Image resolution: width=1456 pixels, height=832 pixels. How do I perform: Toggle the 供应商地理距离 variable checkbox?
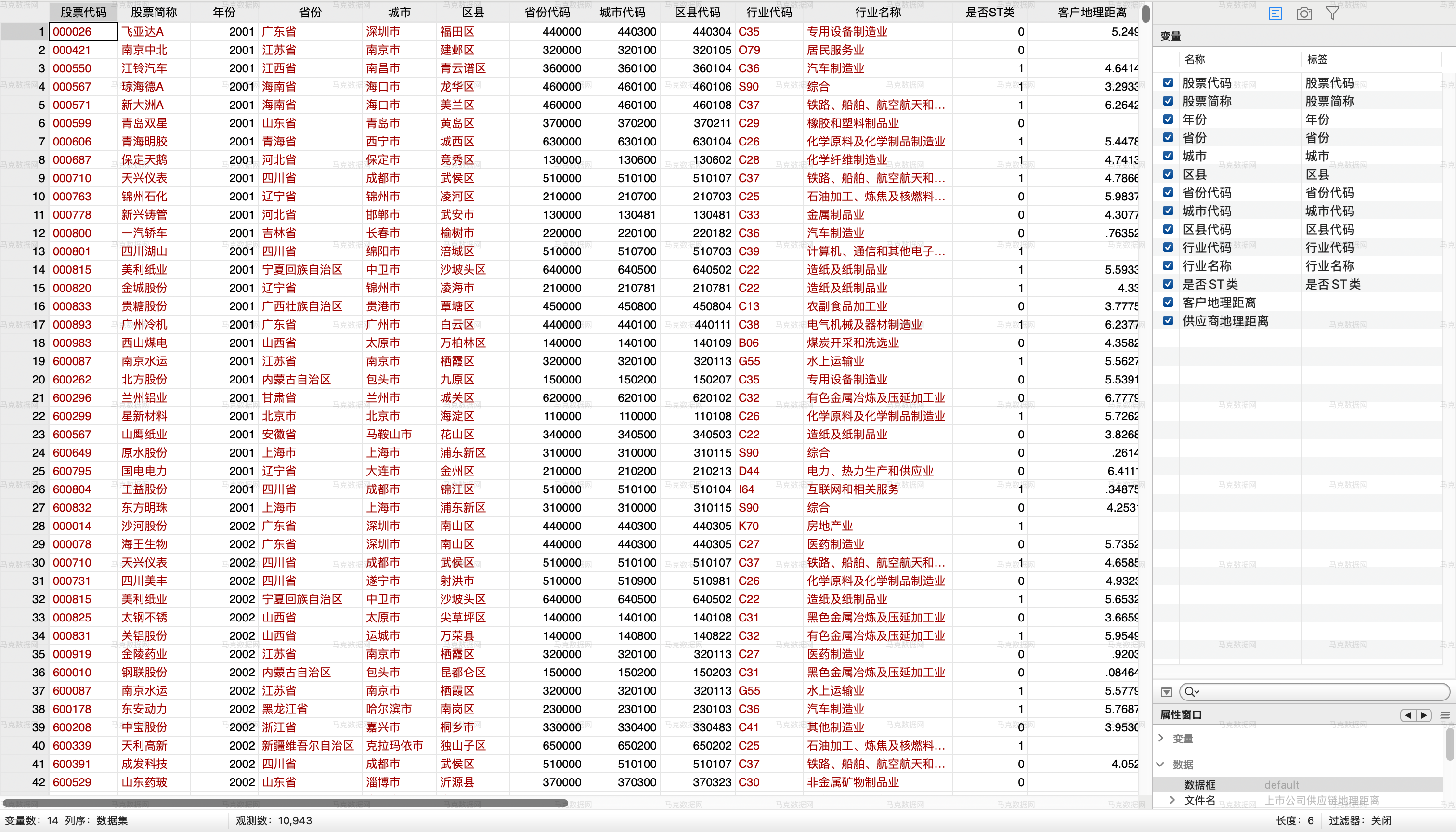1168,320
